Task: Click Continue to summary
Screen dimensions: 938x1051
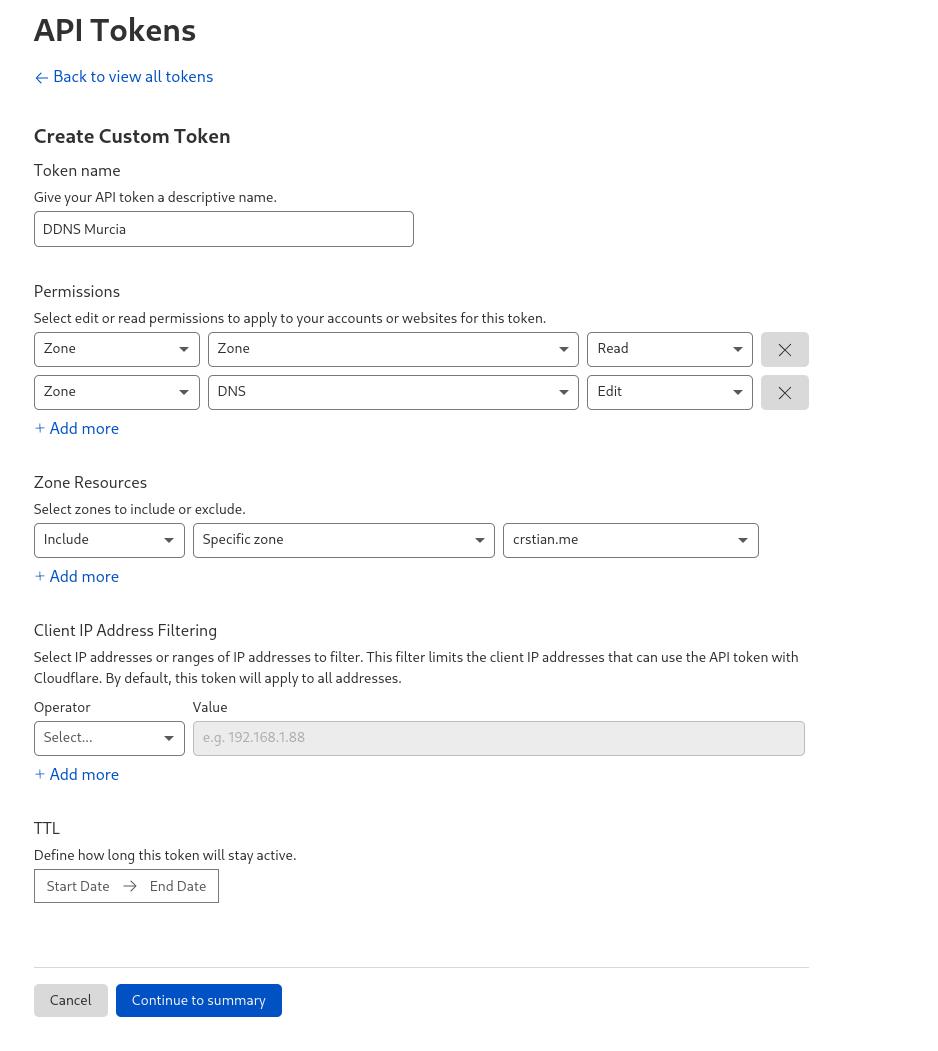Action: pos(198,1000)
